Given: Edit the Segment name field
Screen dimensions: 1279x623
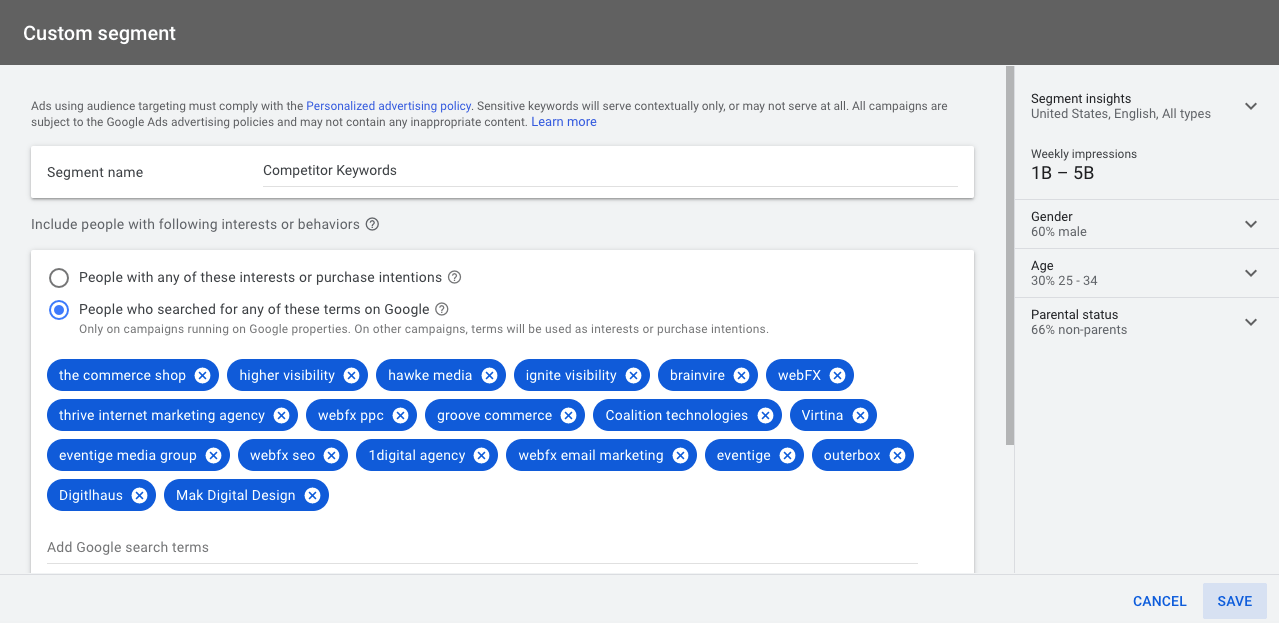Looking at the screenshot, I should pos(610,171).
